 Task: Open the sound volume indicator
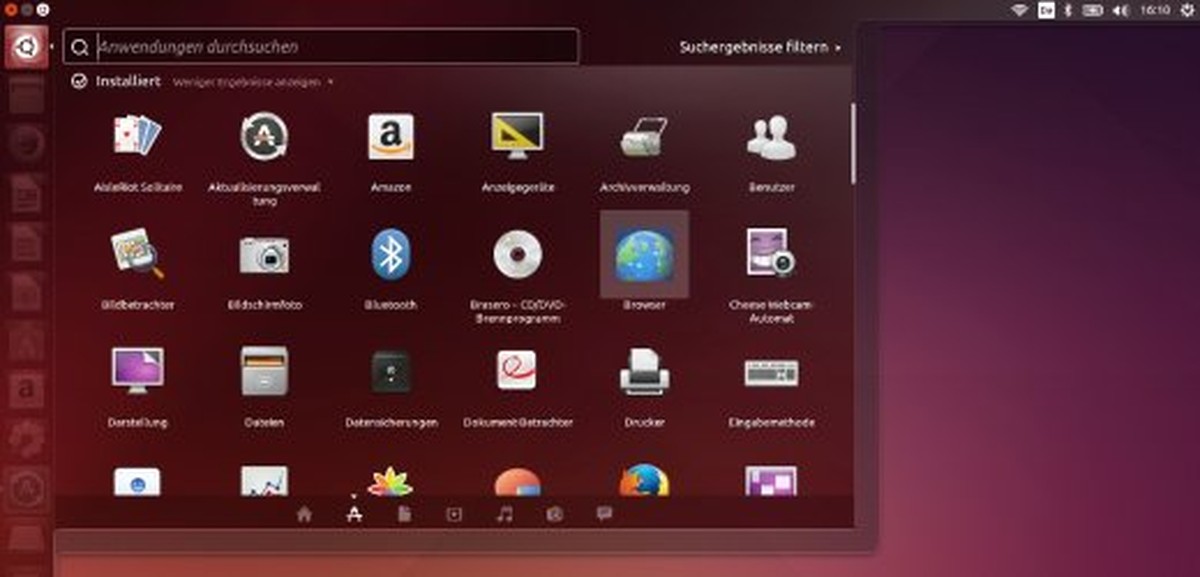[x=1120, y=10]
